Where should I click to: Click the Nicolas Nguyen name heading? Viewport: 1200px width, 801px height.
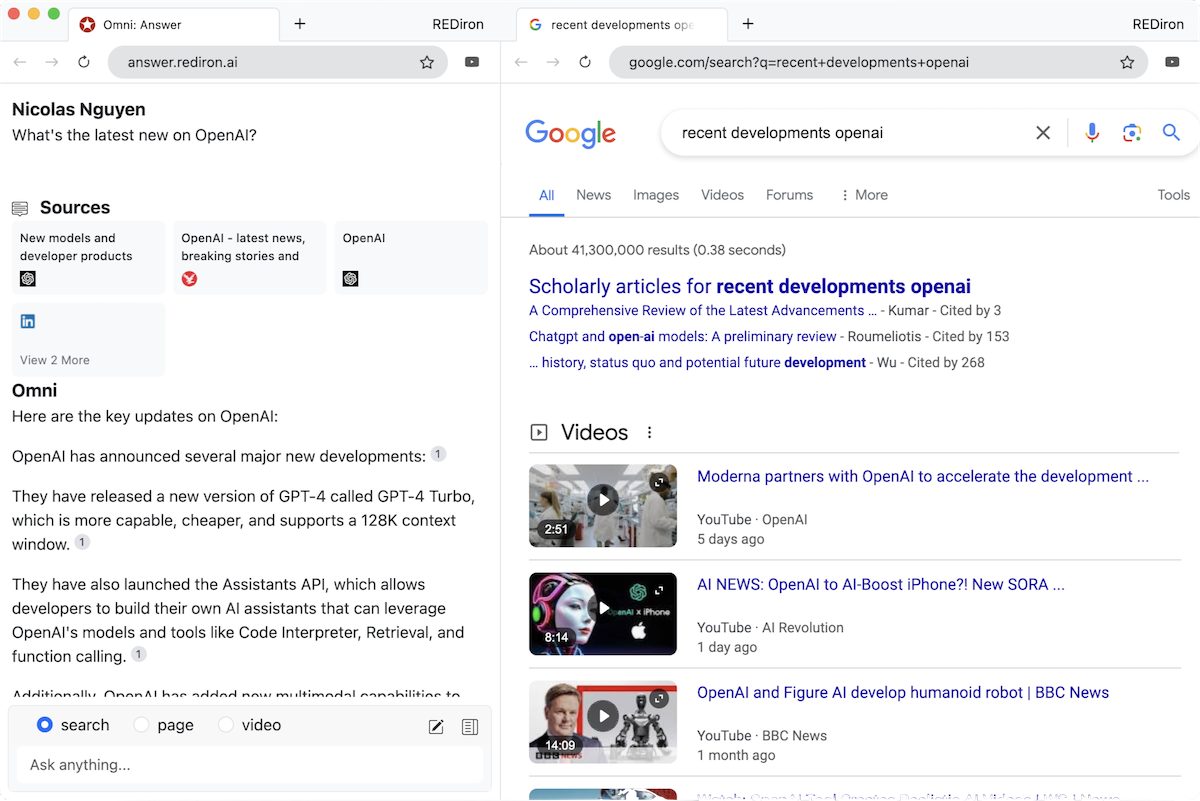(x=79, y=110)
